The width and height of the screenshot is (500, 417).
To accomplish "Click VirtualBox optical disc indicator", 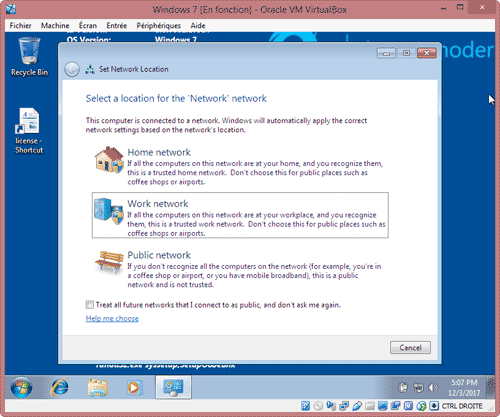I will pos(318,406).
